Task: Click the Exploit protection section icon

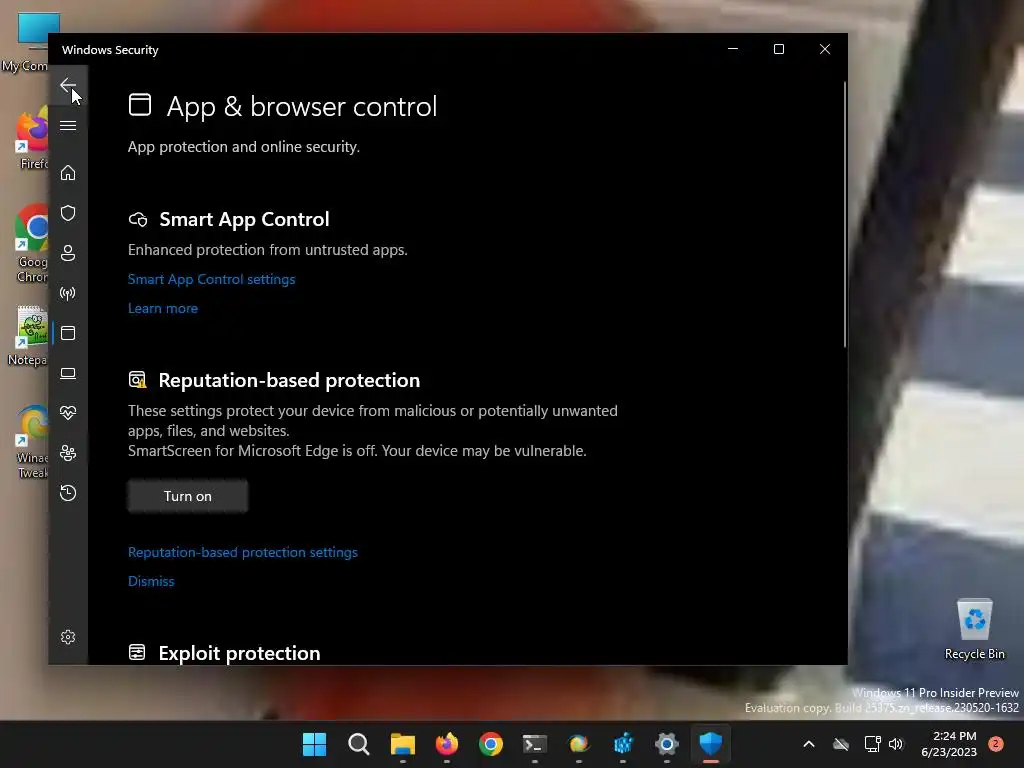Action: (x=137, y=652)
